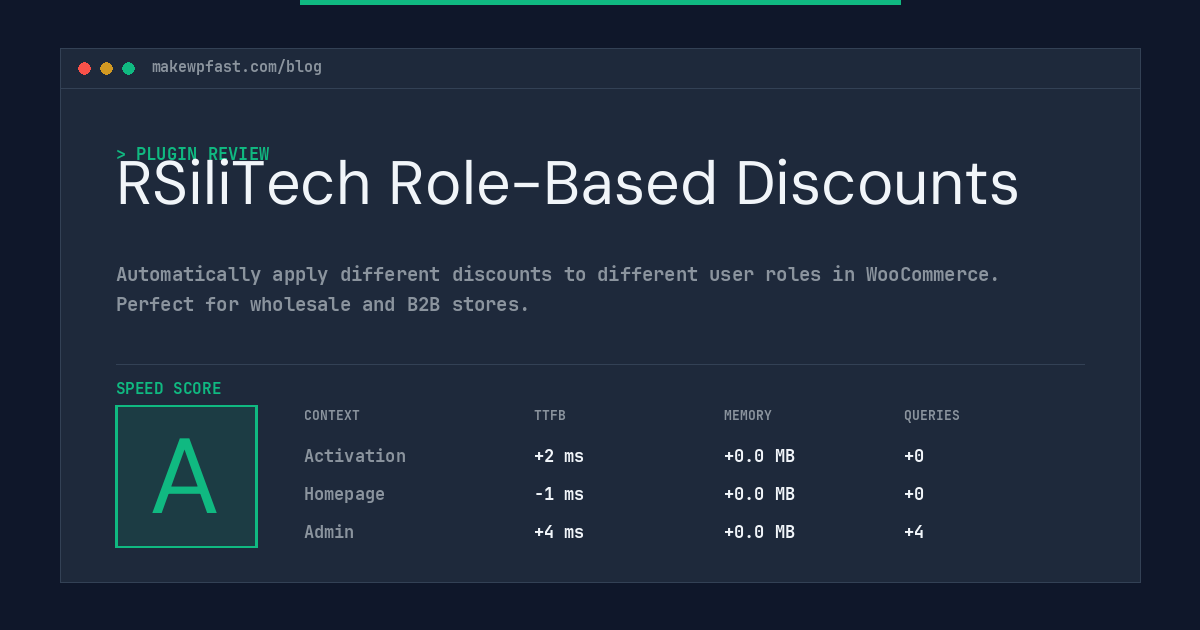Click the grade A score box

tap(186, 476)
